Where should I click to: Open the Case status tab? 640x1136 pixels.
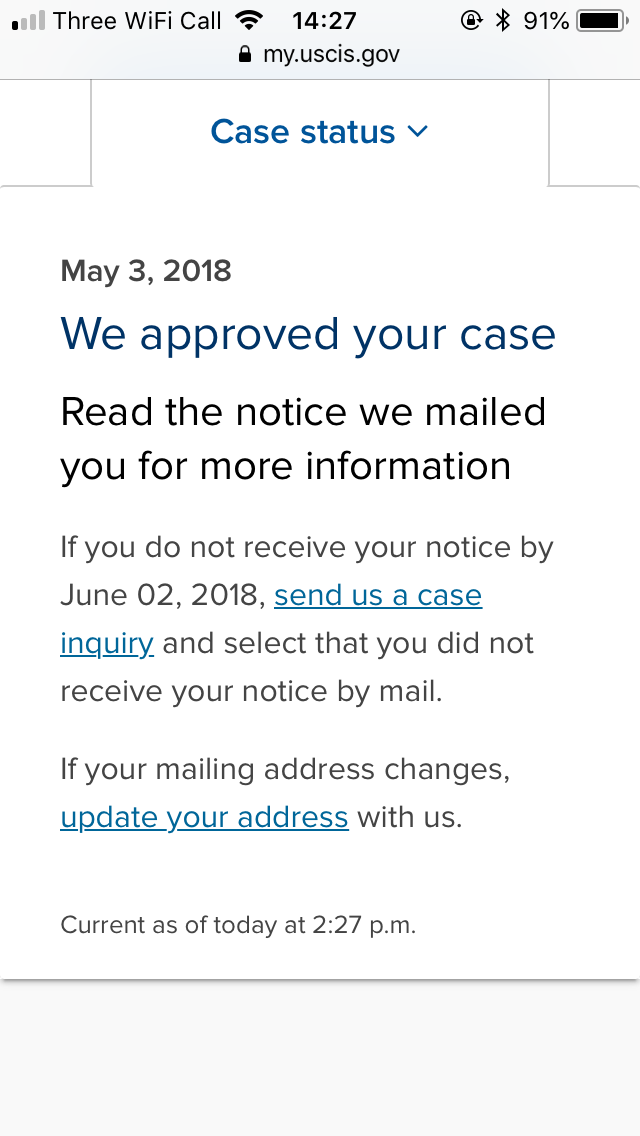(x=320, y=133)
